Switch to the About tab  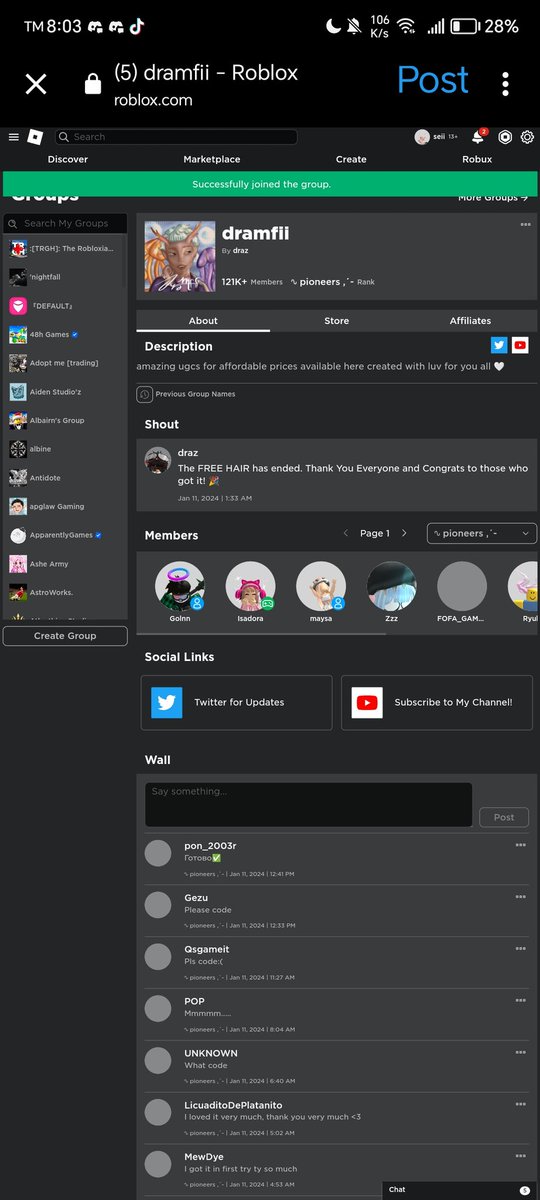[203, 321]
